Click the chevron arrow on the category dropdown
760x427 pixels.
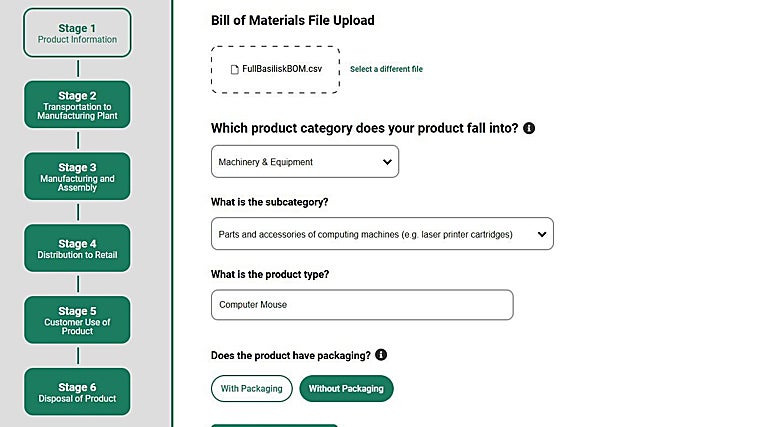387,162
